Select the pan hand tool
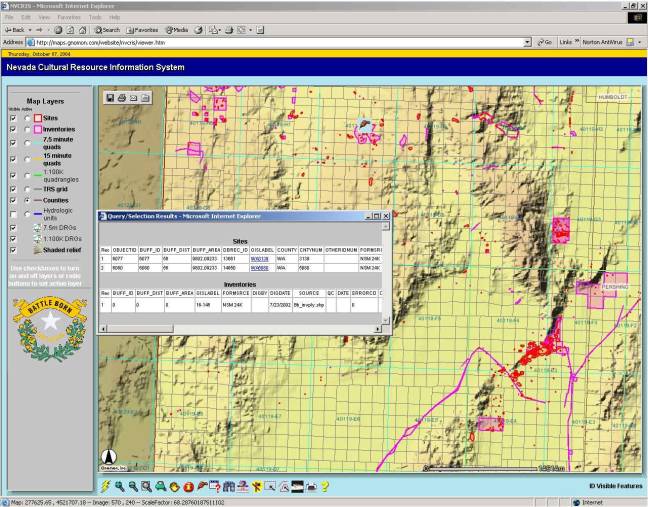Screen dimensions: 648x507 click(x=175, y=486)
